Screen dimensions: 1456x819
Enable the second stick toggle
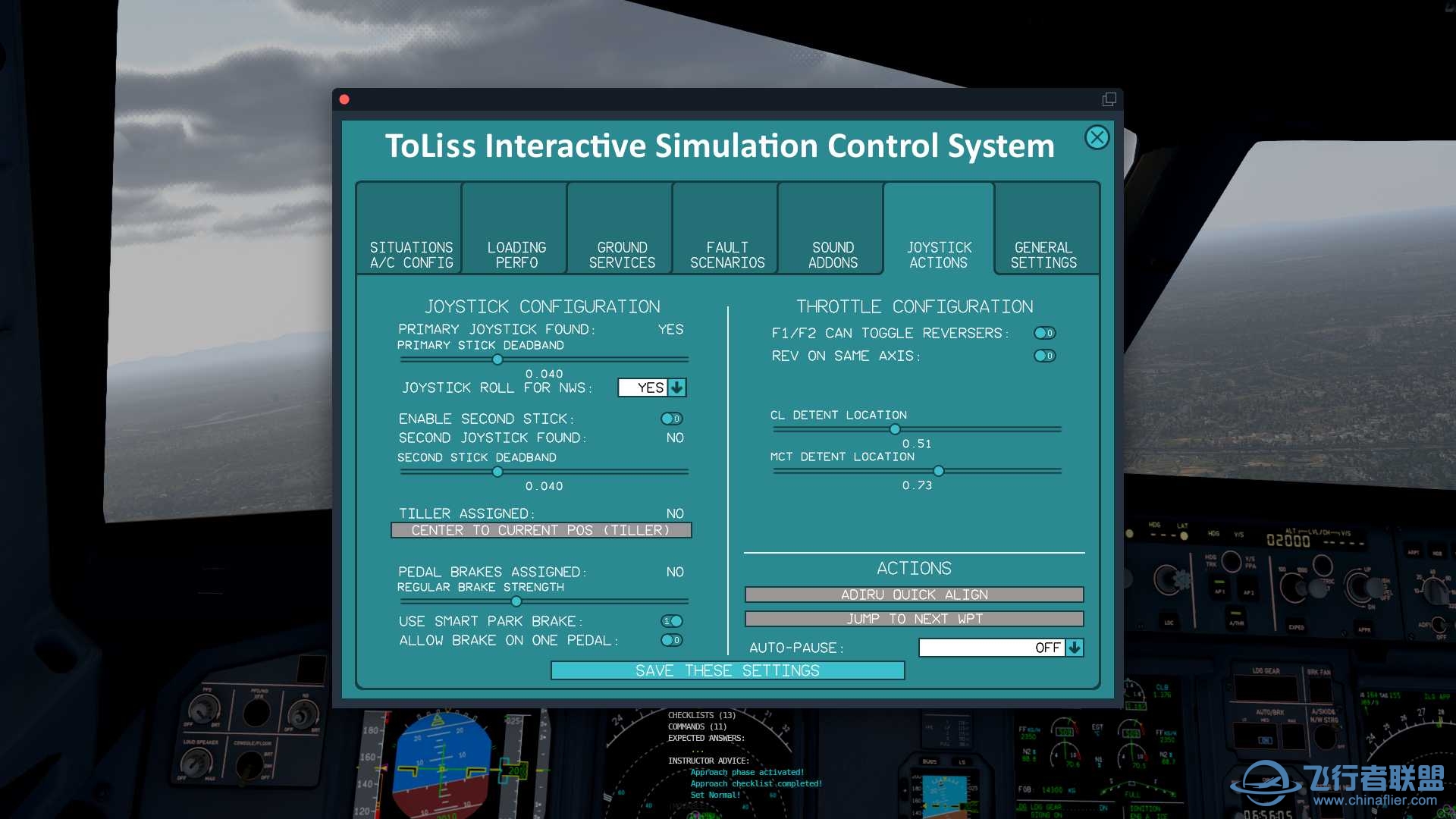[x=671, y=418]
